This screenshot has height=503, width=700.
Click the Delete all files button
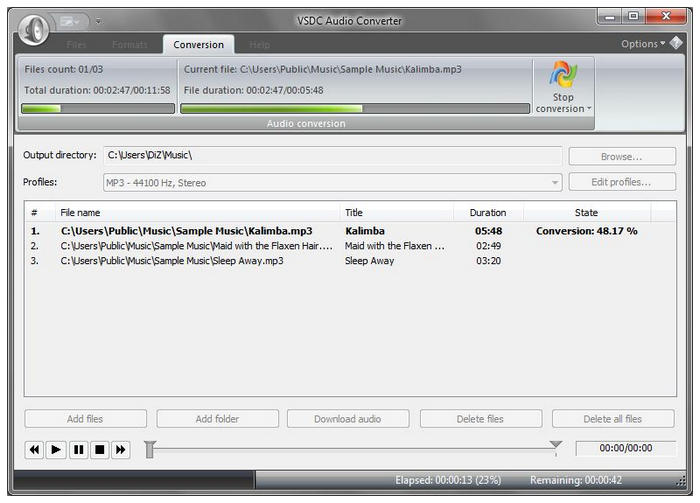(x=612, y=419)
